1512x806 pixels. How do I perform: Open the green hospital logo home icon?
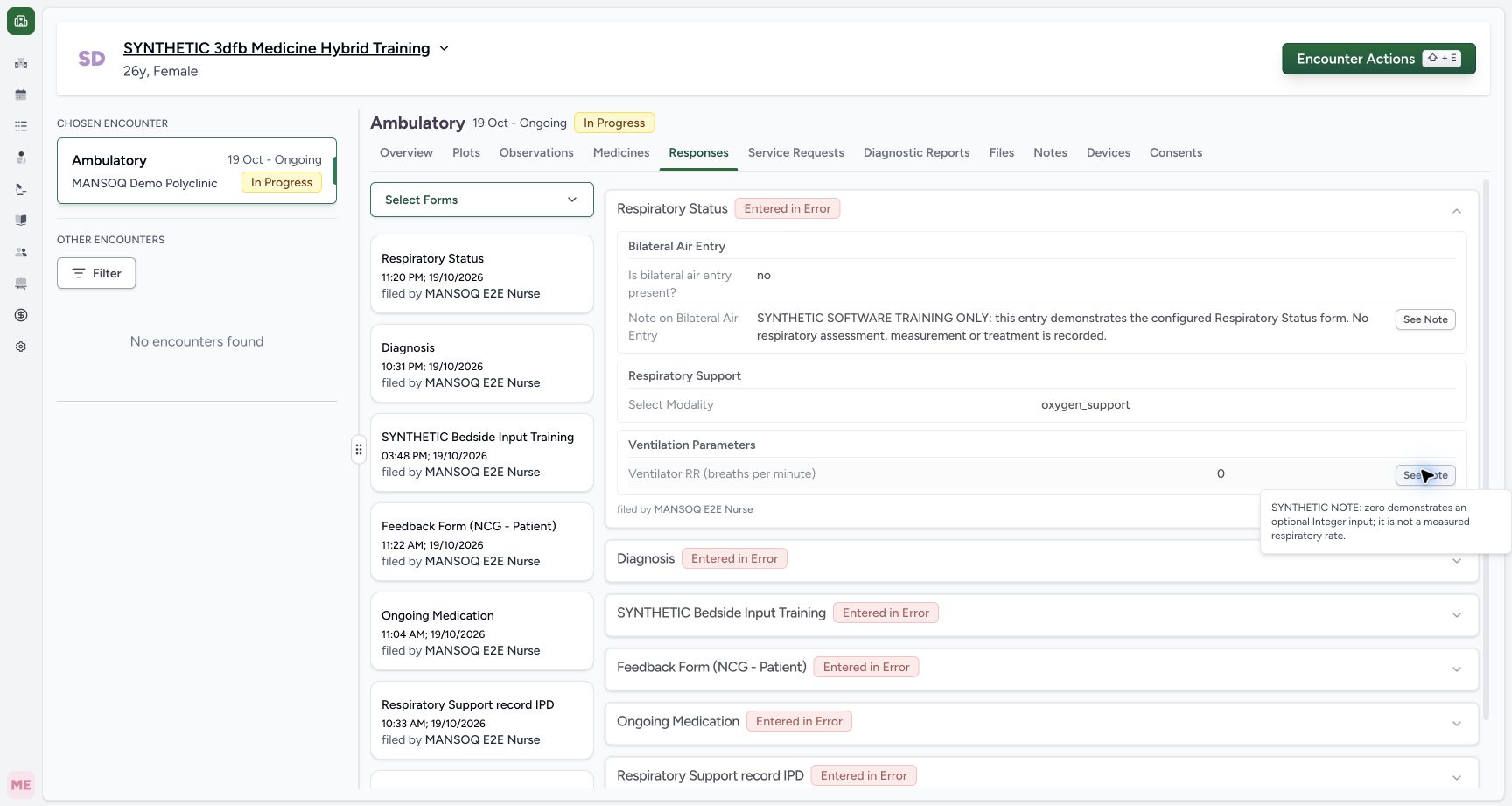click(21, 21)
